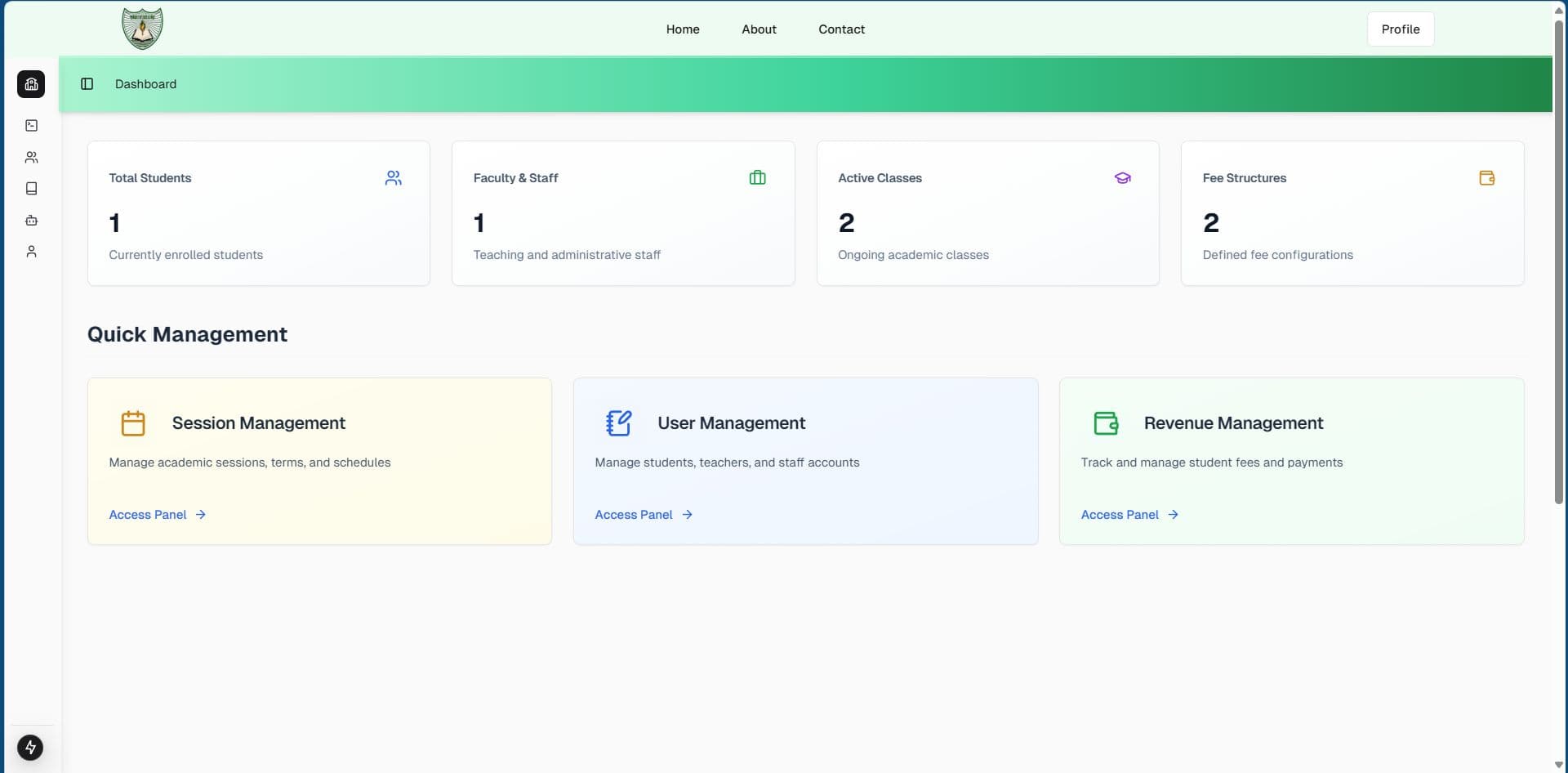Click the Active Classes count value
The image size is (1568, 773).
846,222
